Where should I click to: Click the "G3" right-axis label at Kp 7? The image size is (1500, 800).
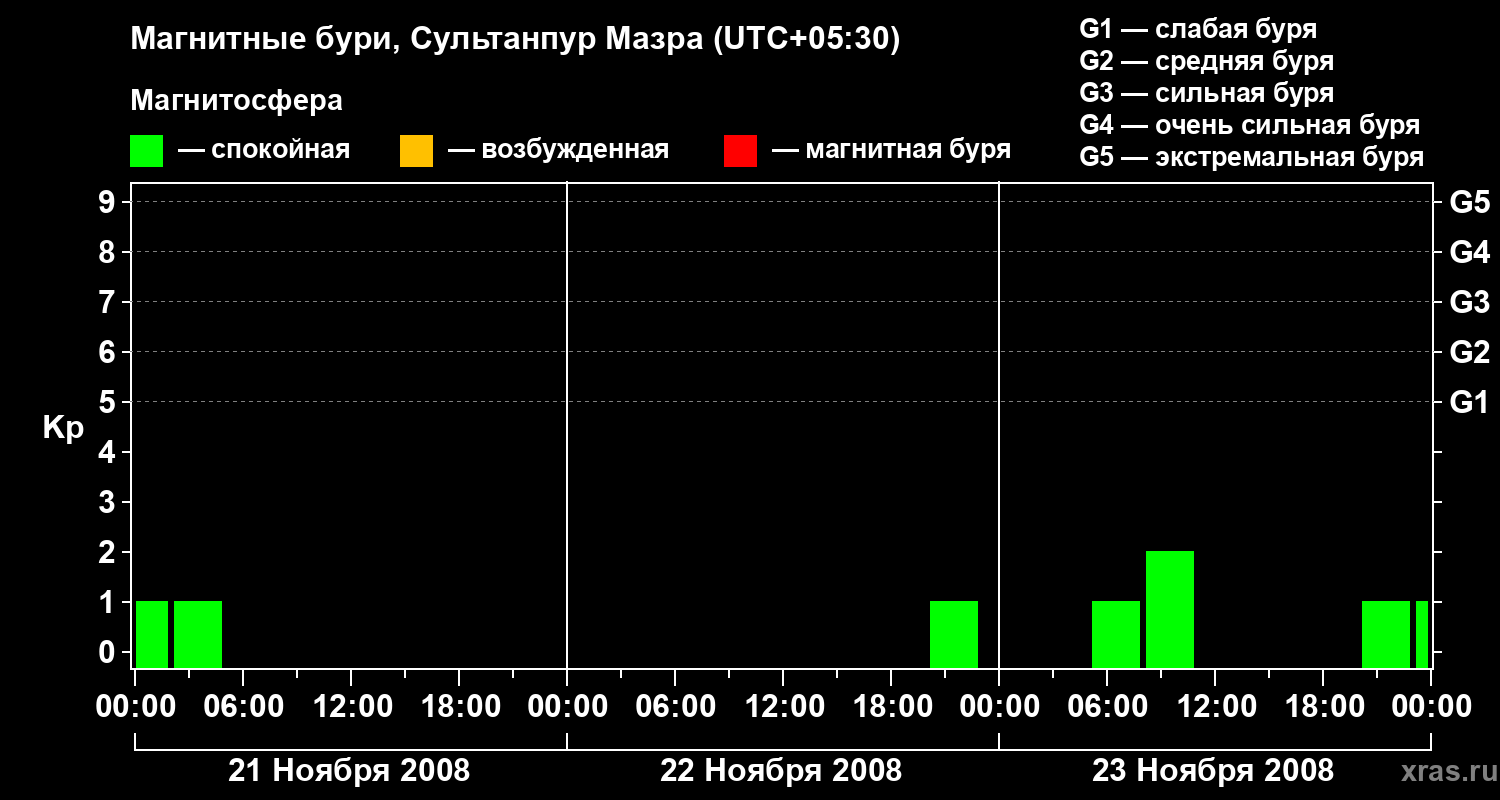pos(1470,302)
